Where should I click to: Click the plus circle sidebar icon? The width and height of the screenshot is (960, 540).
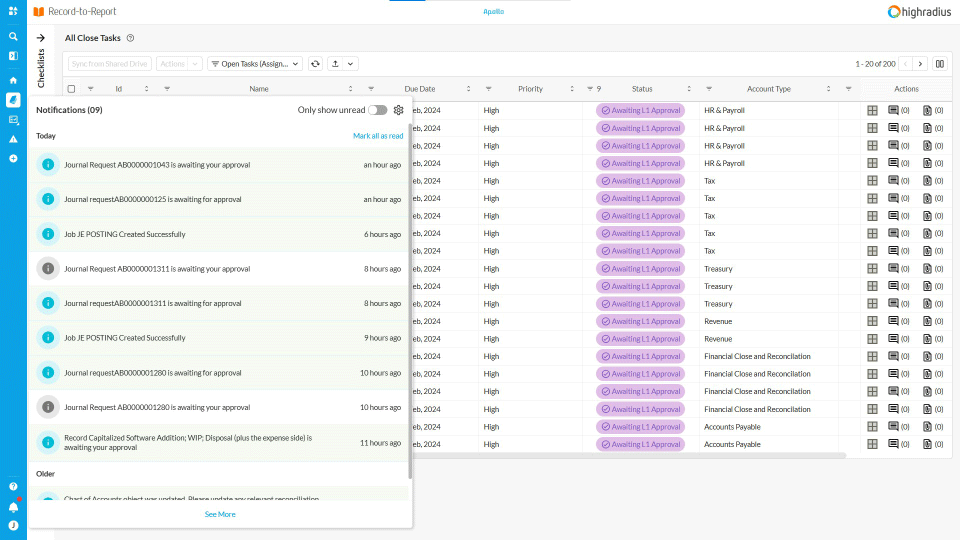click(x=13, y=159)
